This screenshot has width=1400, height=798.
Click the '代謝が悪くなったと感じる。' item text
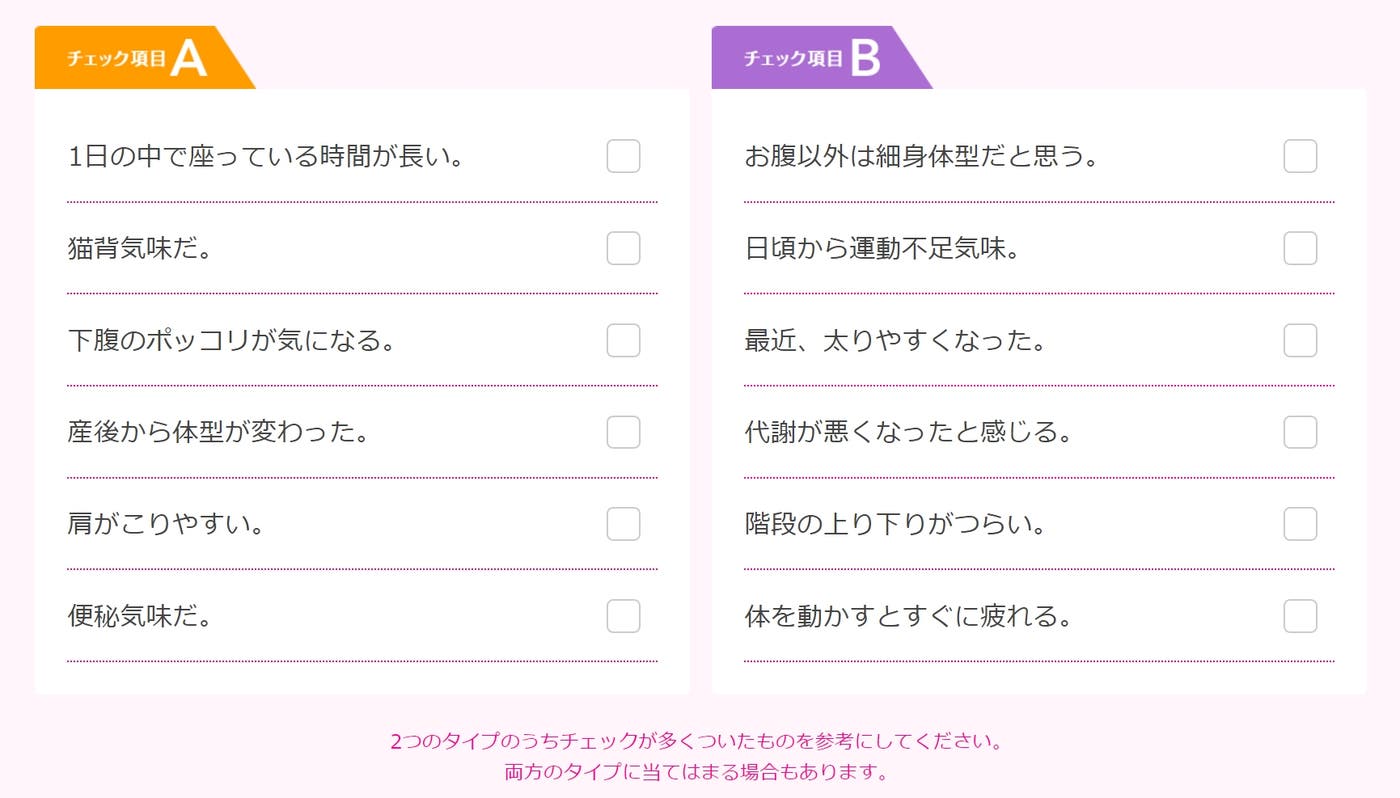(x=908, y=432)
